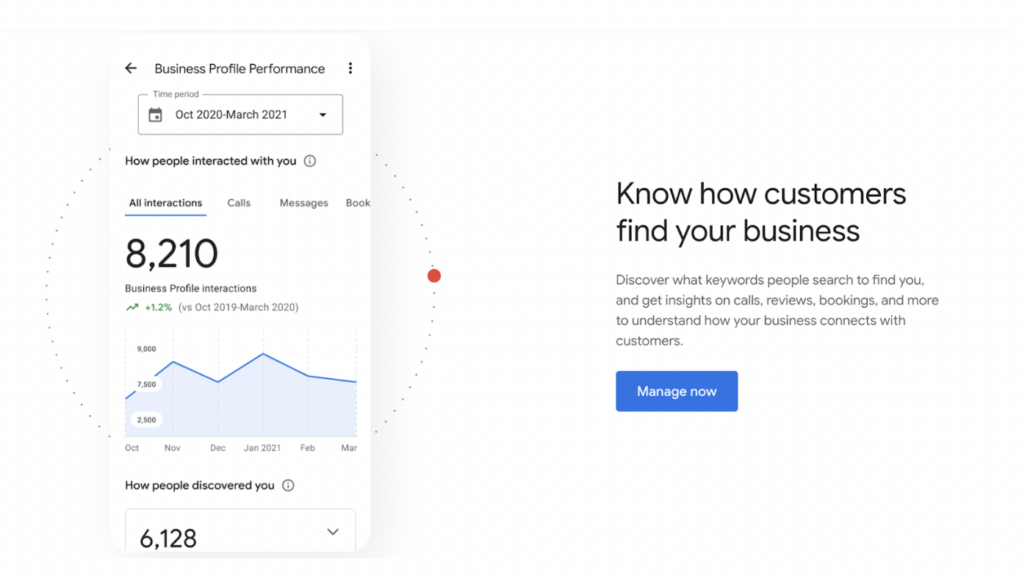The width and height of the screenshot is (1030, 576).
Task: Select the Messages tab
Action: [x=304, y=203]
